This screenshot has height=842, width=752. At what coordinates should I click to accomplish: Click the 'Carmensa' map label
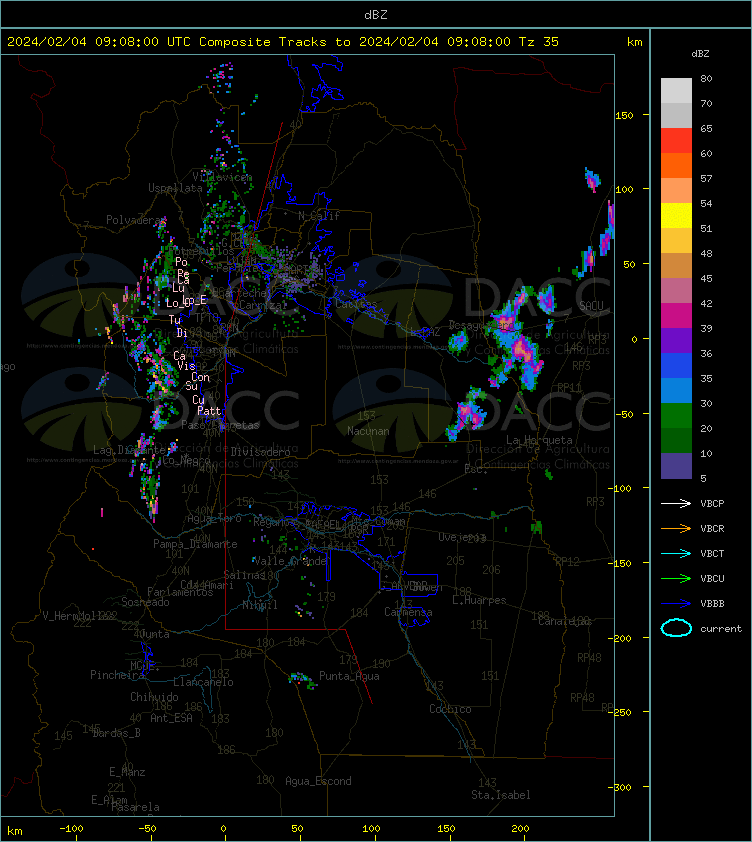408,612
